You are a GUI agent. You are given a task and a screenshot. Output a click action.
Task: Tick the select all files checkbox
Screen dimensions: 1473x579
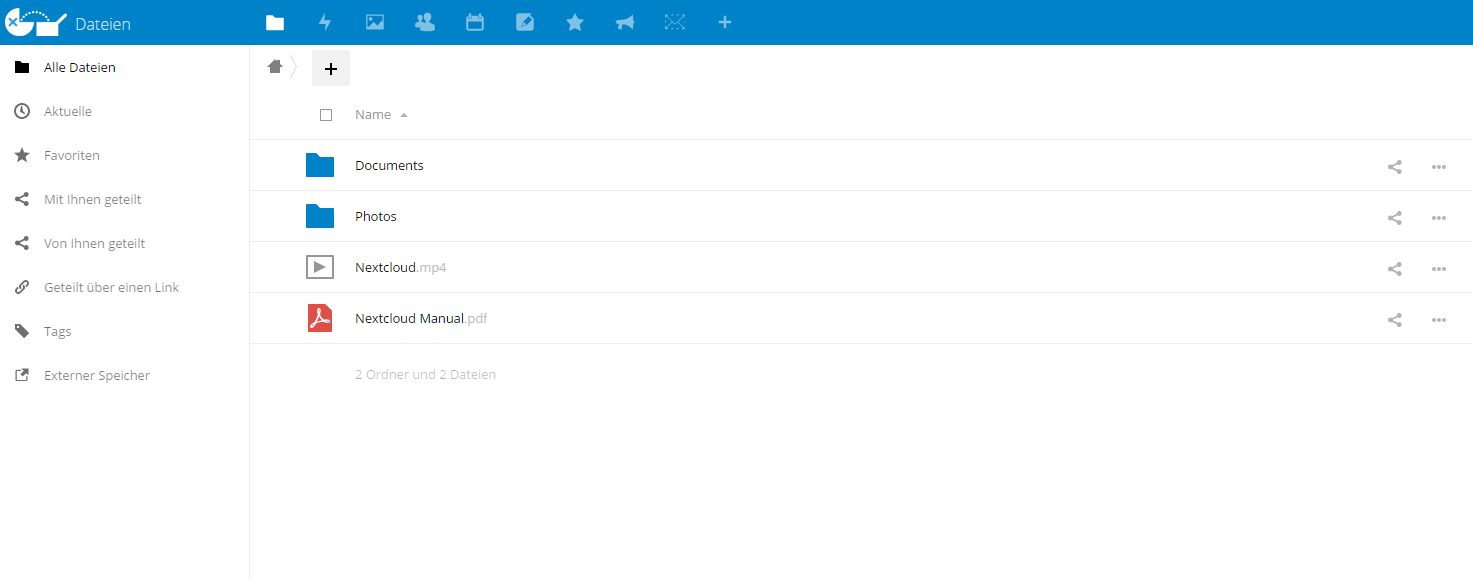point(326,115)
